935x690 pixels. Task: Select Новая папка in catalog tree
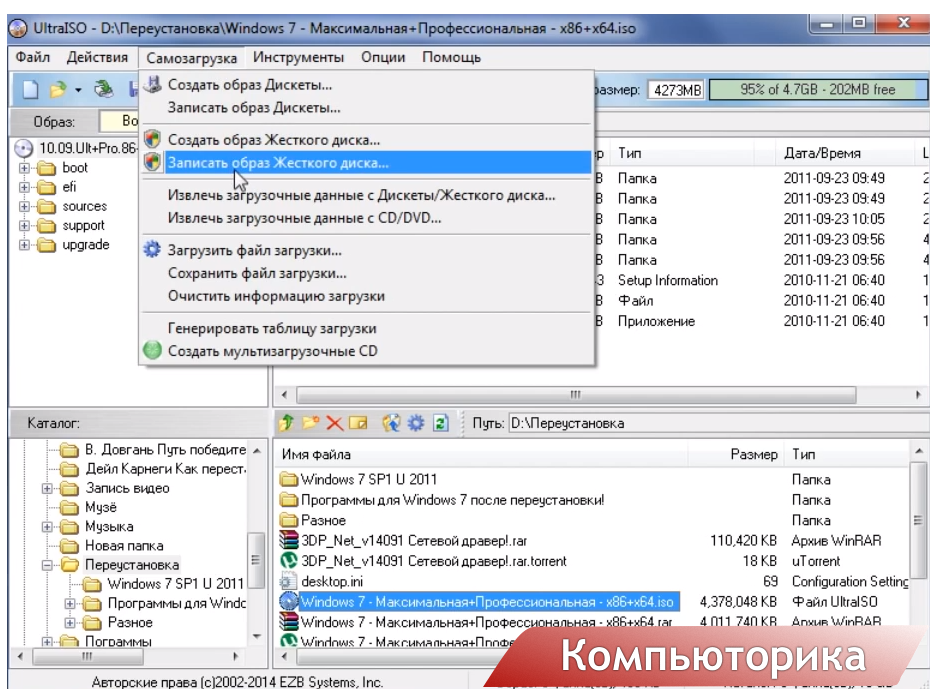pyautogui.click(x=124, y=545)
